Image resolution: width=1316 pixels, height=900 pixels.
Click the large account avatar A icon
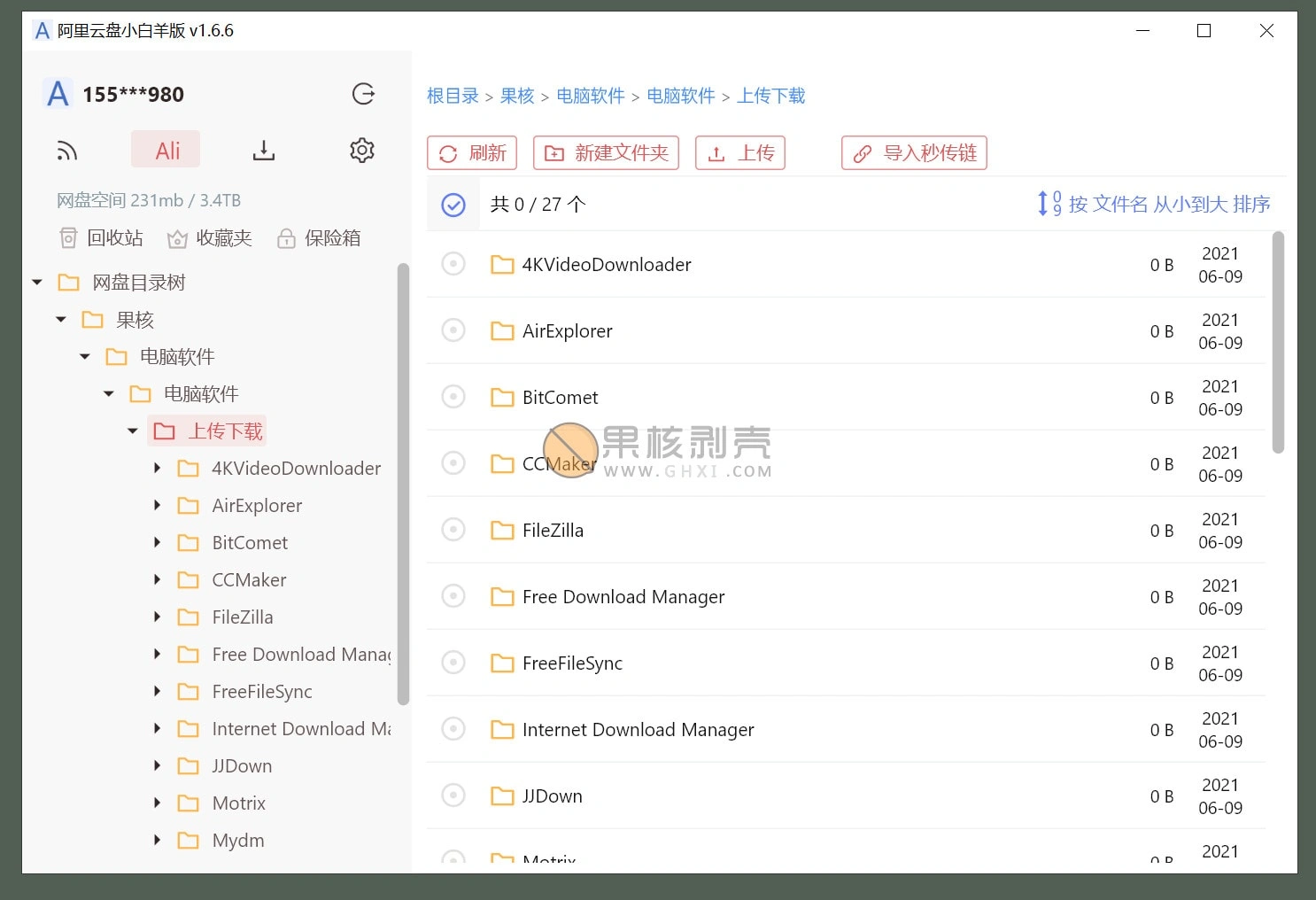tap(58, 94)
